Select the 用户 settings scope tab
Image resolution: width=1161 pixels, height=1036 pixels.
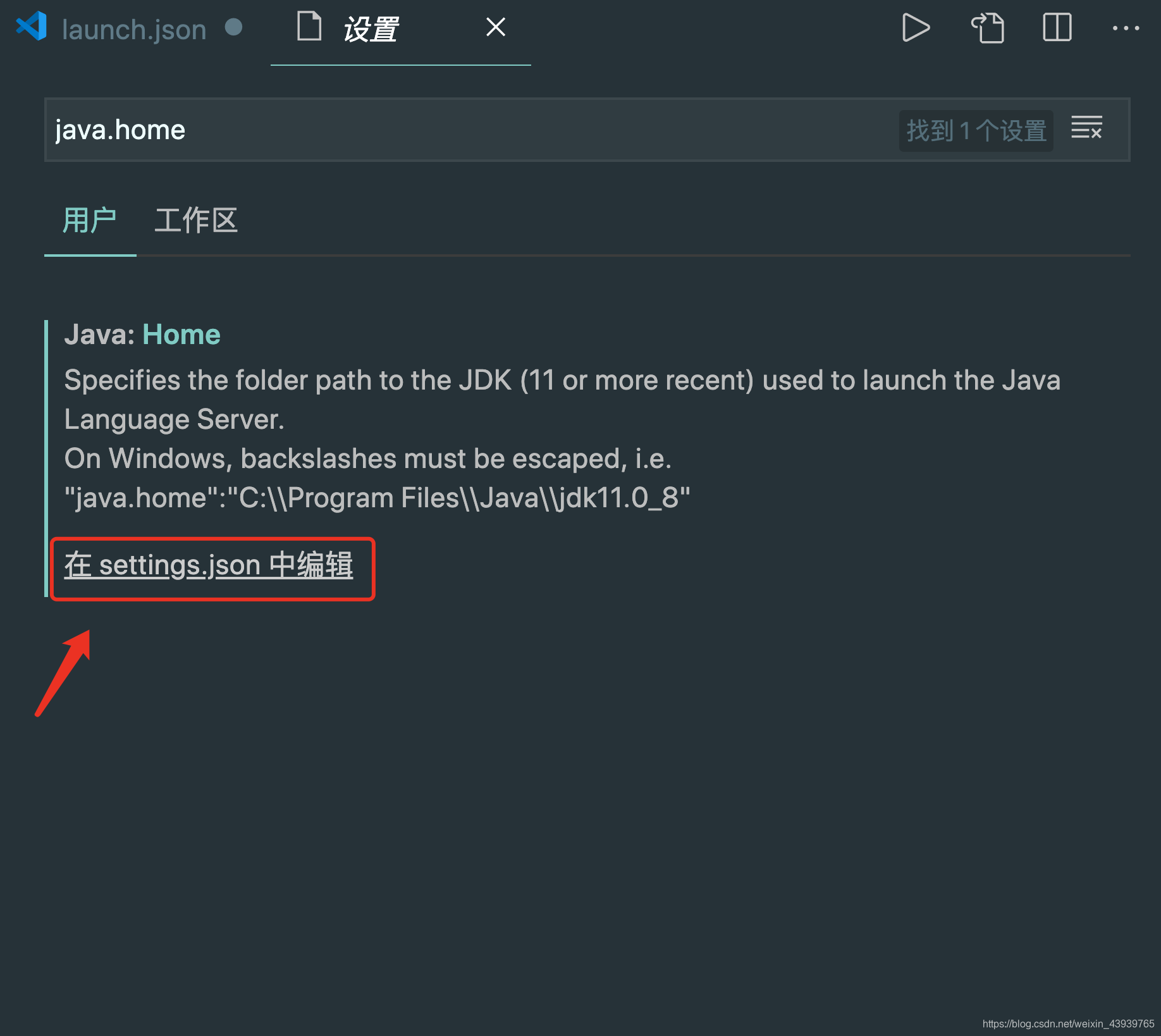[90, 221]
